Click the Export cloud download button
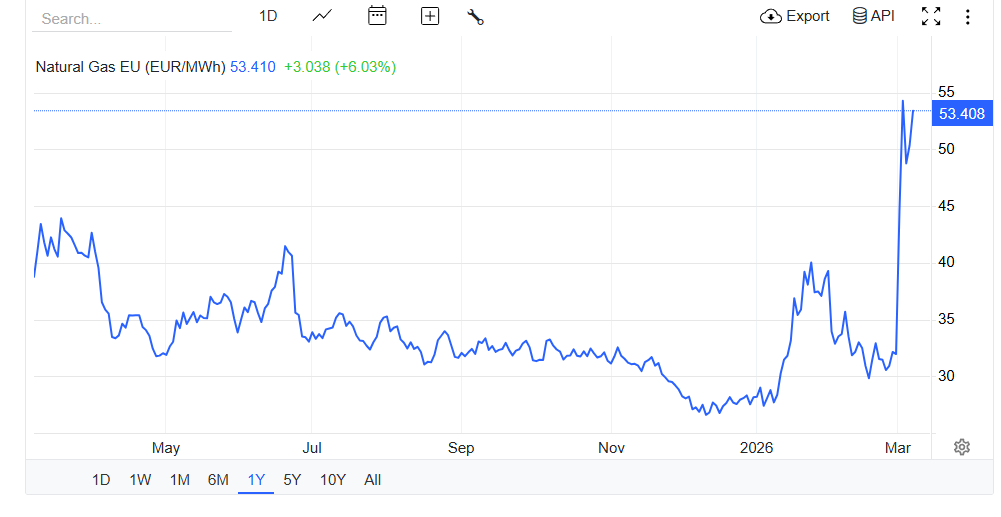This screenshot has width=1001, height=517. [794, 16]
